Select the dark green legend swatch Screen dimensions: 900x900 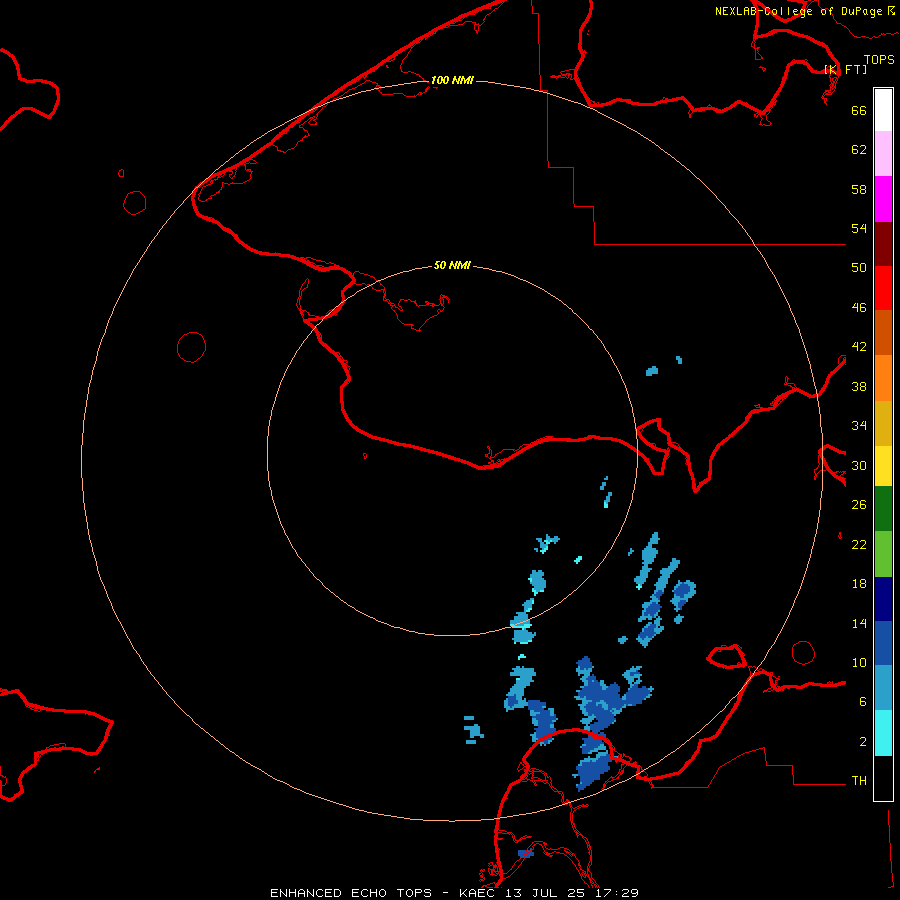(883, 509)
